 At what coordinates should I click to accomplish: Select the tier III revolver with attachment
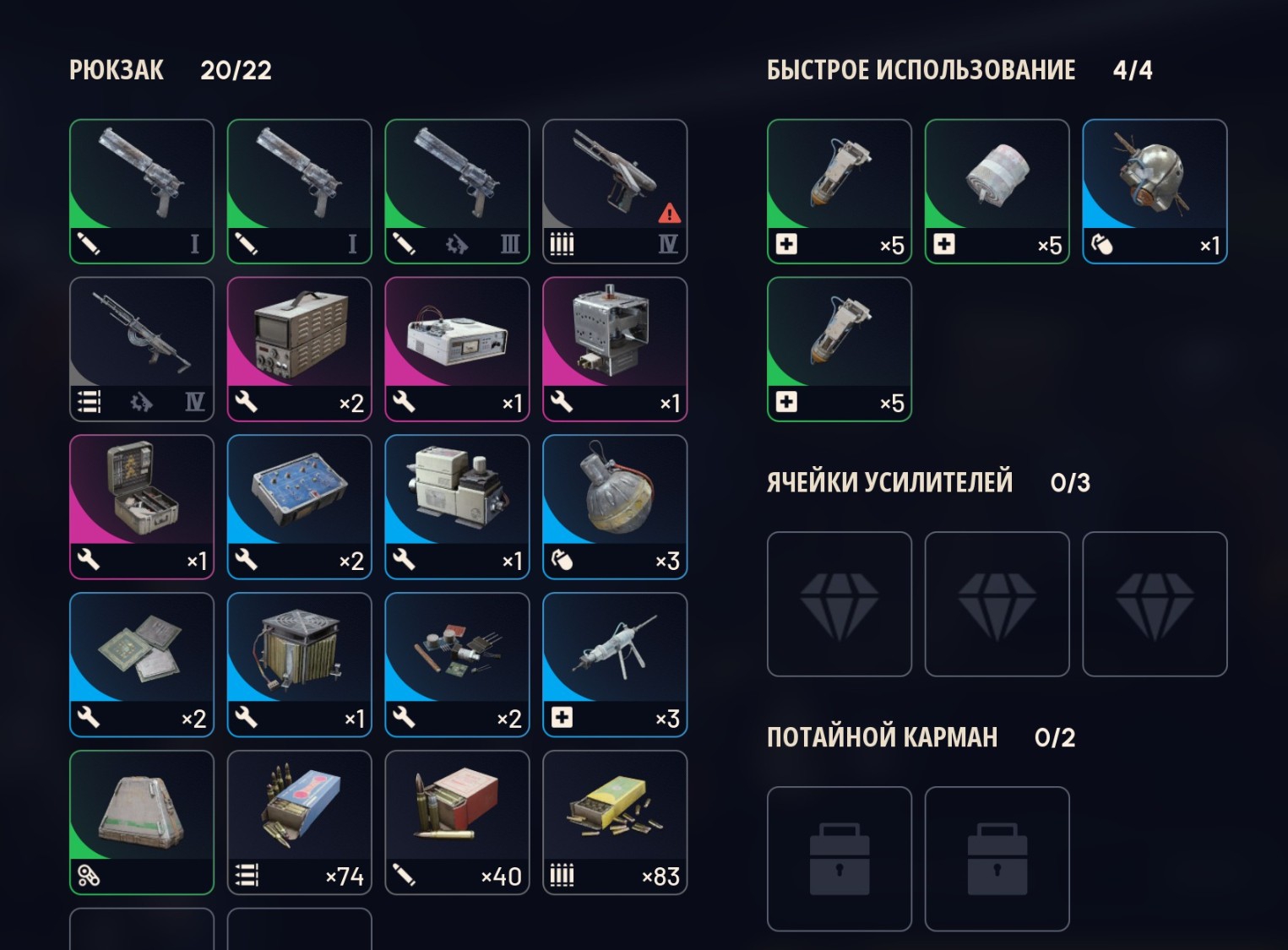click(x=457, y=191)
